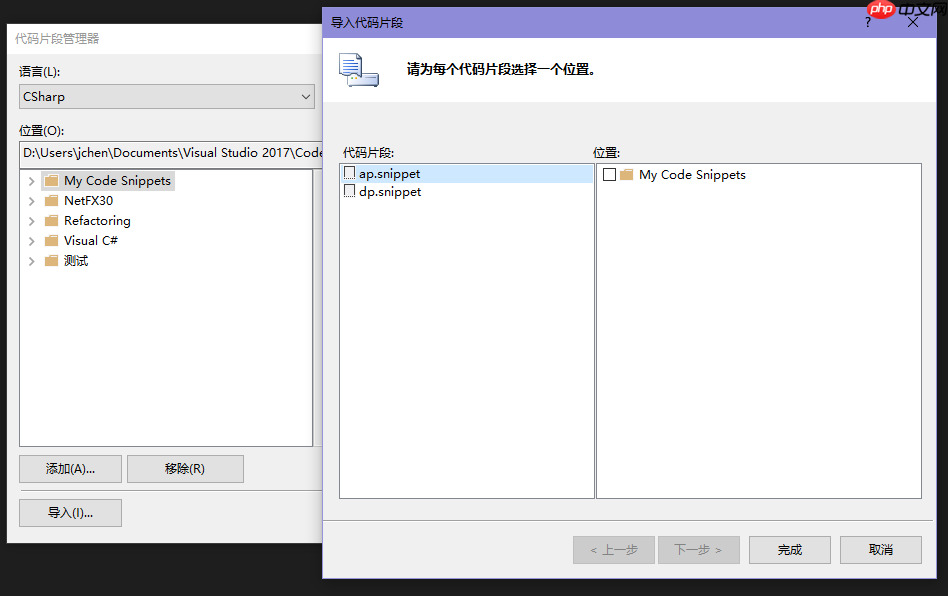
Task: Check the dp.snippet checkbox
Action: click(x=351, y=191)
